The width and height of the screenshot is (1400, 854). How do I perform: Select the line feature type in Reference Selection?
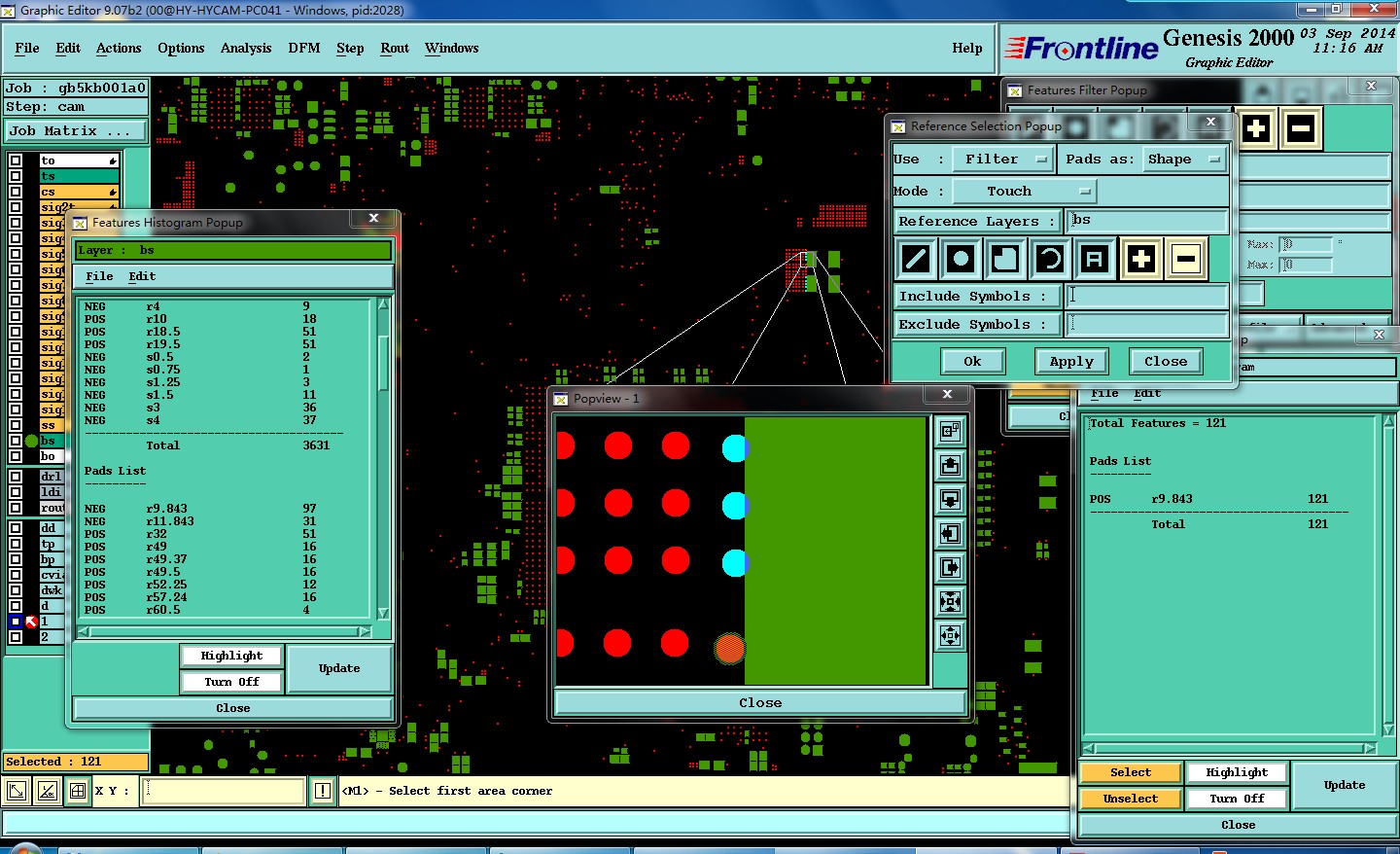(916, 259)
